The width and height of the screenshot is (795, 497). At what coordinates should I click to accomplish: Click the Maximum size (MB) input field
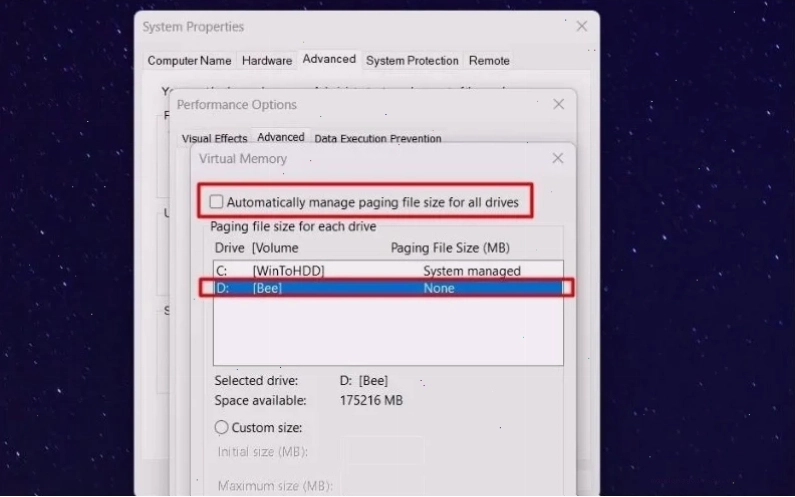382,485
